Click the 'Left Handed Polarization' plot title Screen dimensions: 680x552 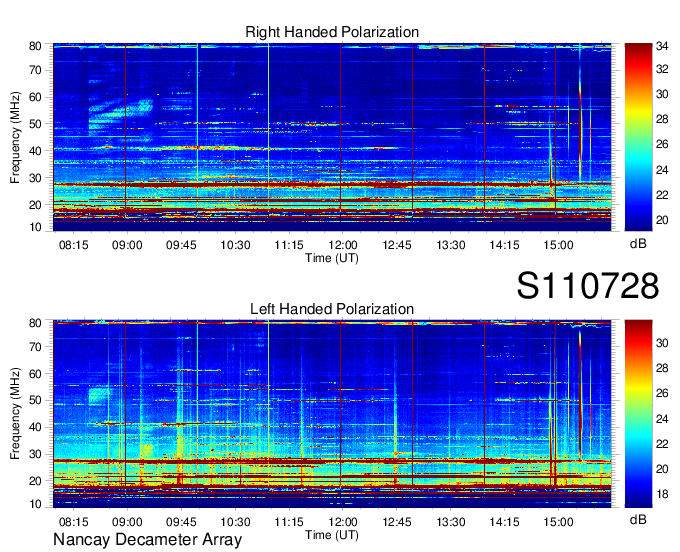(332, 309)
